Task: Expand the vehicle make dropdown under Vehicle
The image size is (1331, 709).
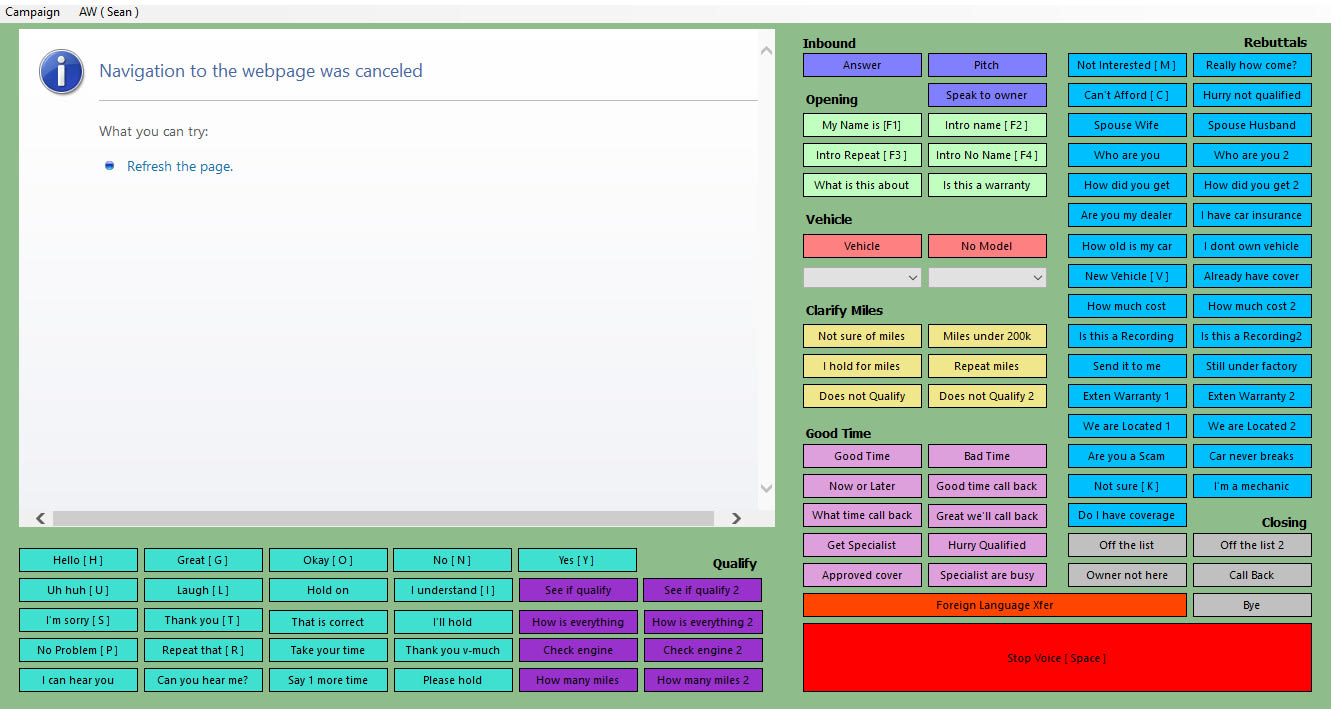Action: (x=862, y=278)
